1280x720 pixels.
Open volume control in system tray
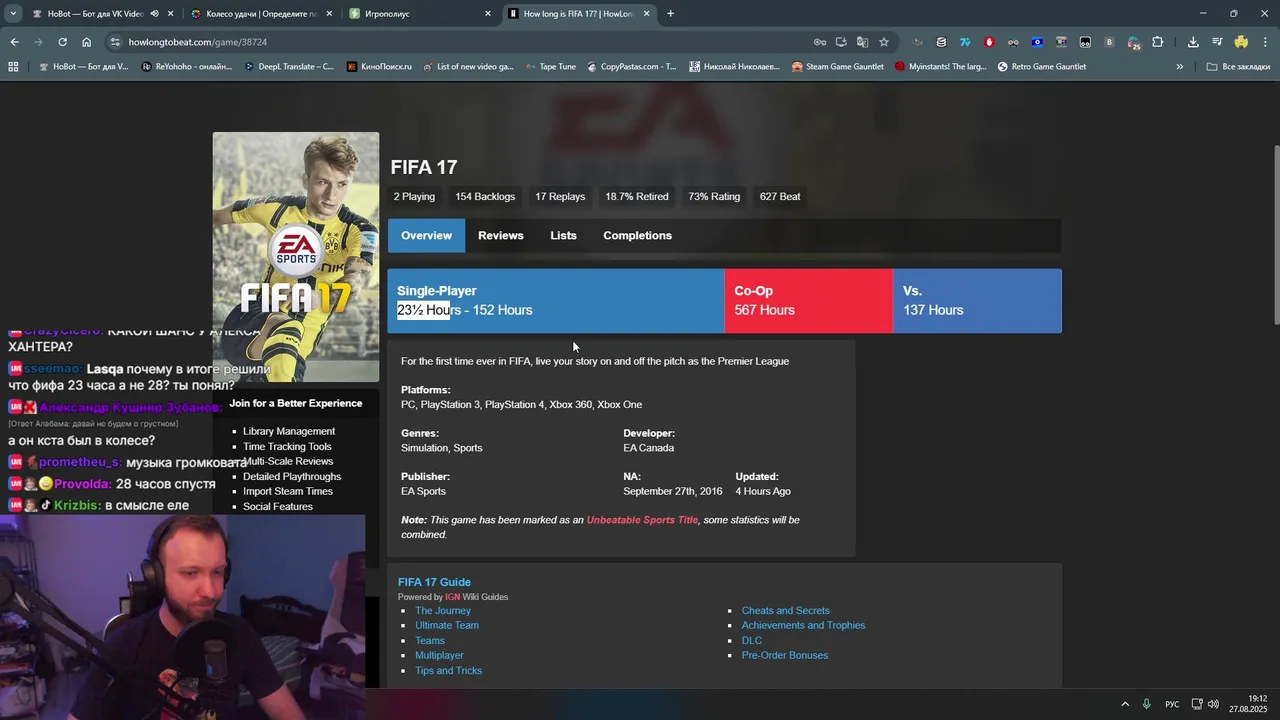pos(1213,704)
